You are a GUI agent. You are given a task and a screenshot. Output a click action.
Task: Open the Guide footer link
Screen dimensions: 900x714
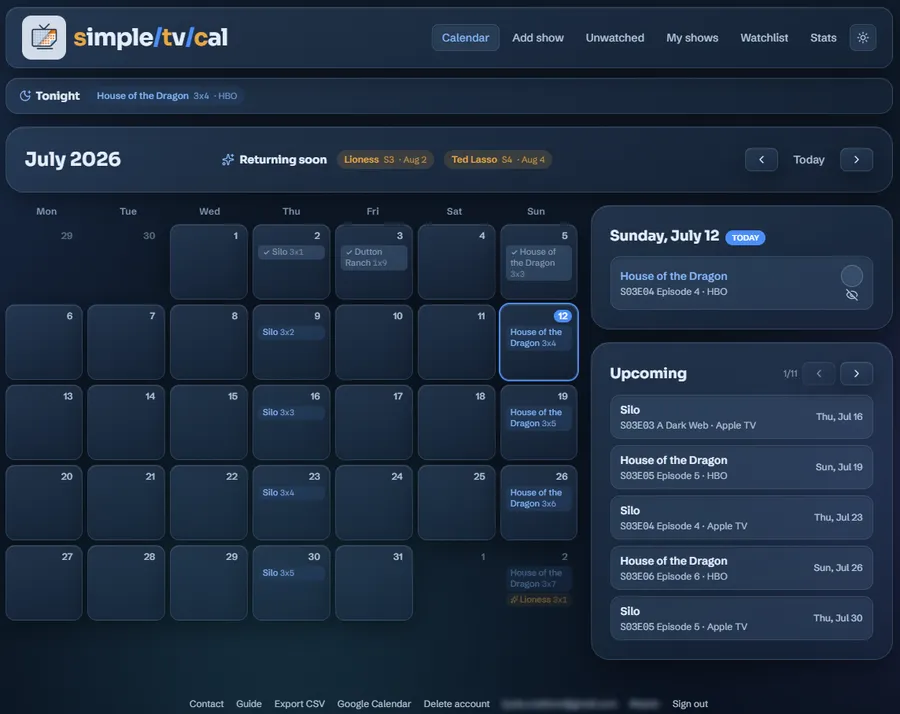coord(249,704)
